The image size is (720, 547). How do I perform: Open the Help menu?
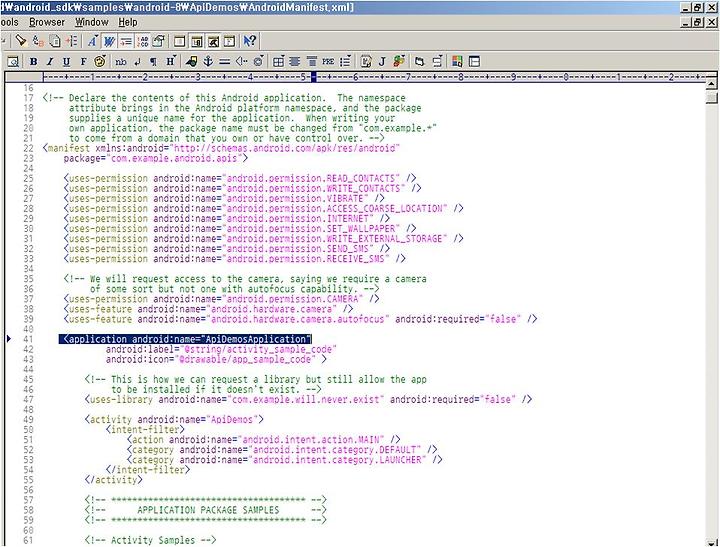point(128,22)
